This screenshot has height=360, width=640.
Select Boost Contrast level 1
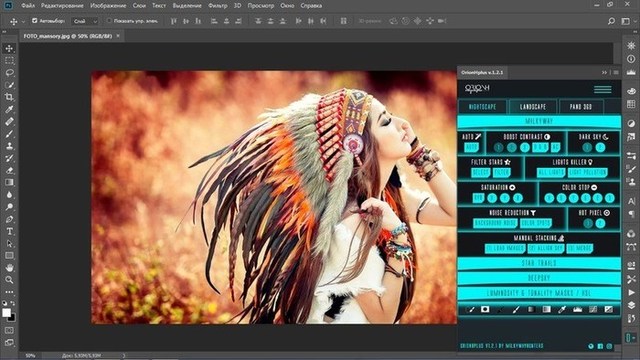click(498, 147)
